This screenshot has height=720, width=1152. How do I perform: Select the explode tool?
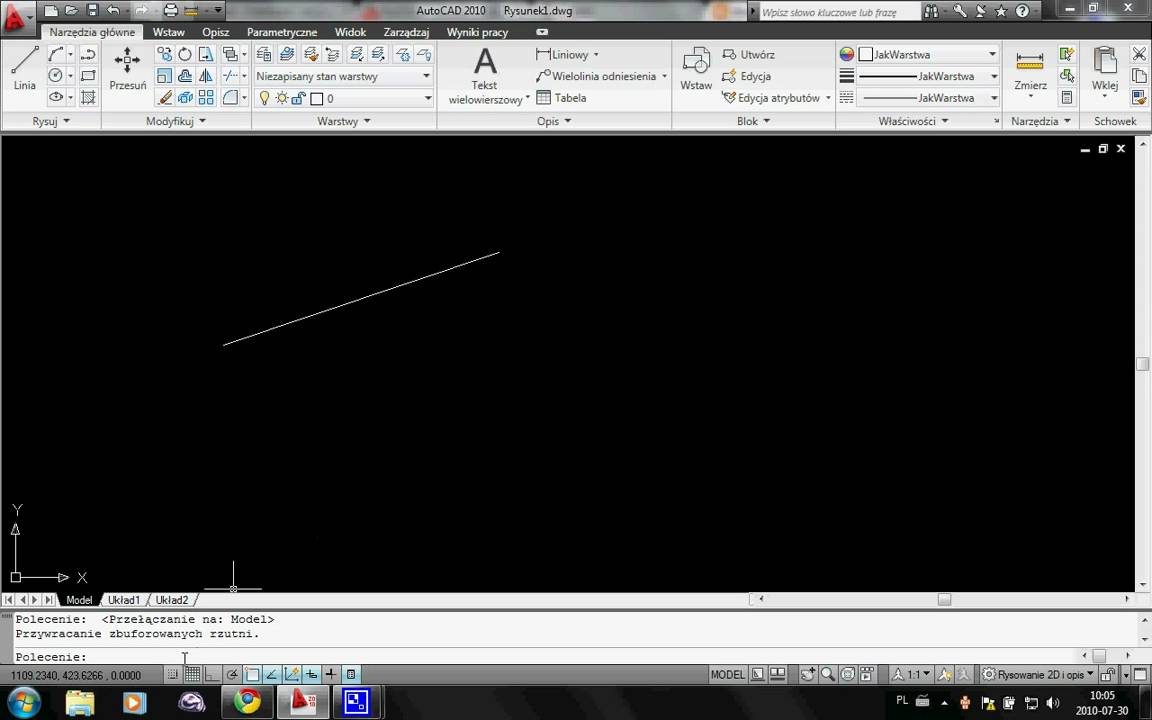pos(185,97)
